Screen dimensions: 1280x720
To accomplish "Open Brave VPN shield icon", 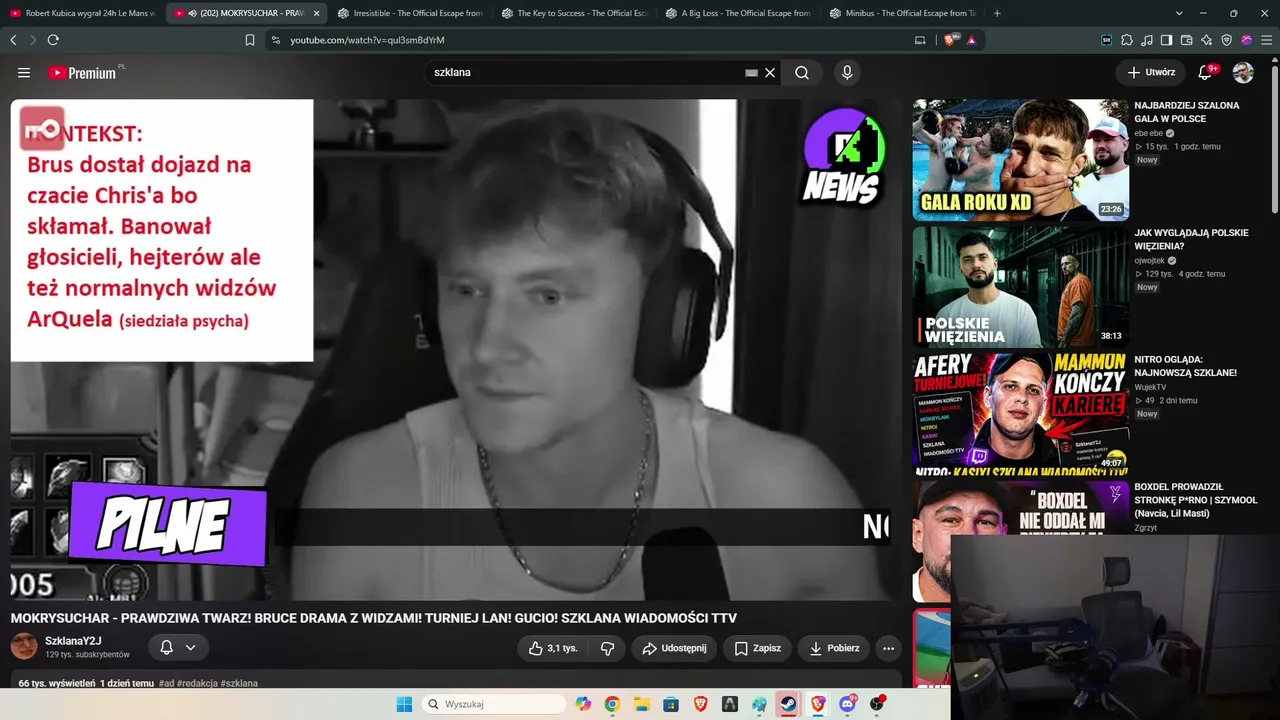I will point(1227,40).
